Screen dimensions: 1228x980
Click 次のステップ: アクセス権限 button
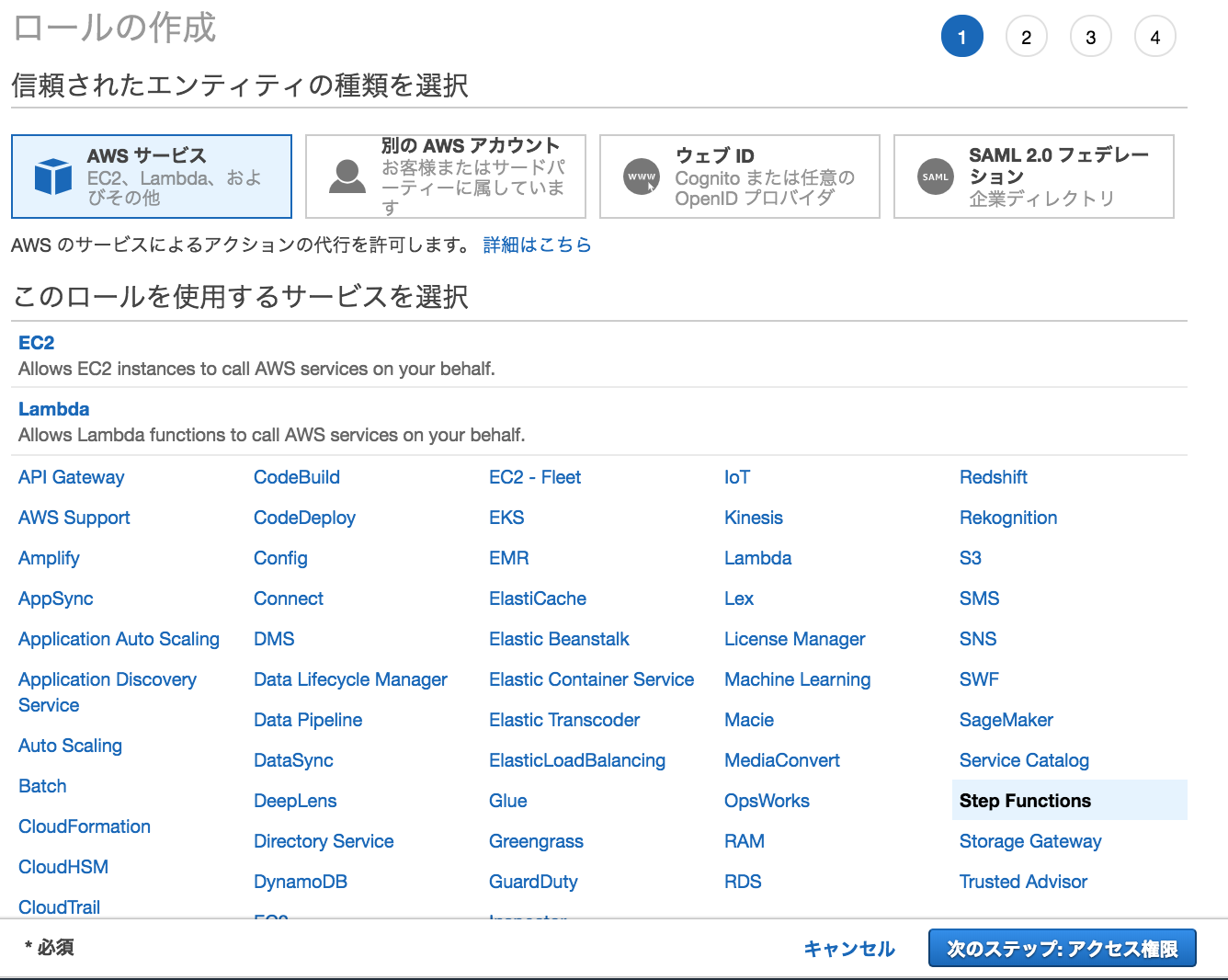click(x=1063, y=949)
